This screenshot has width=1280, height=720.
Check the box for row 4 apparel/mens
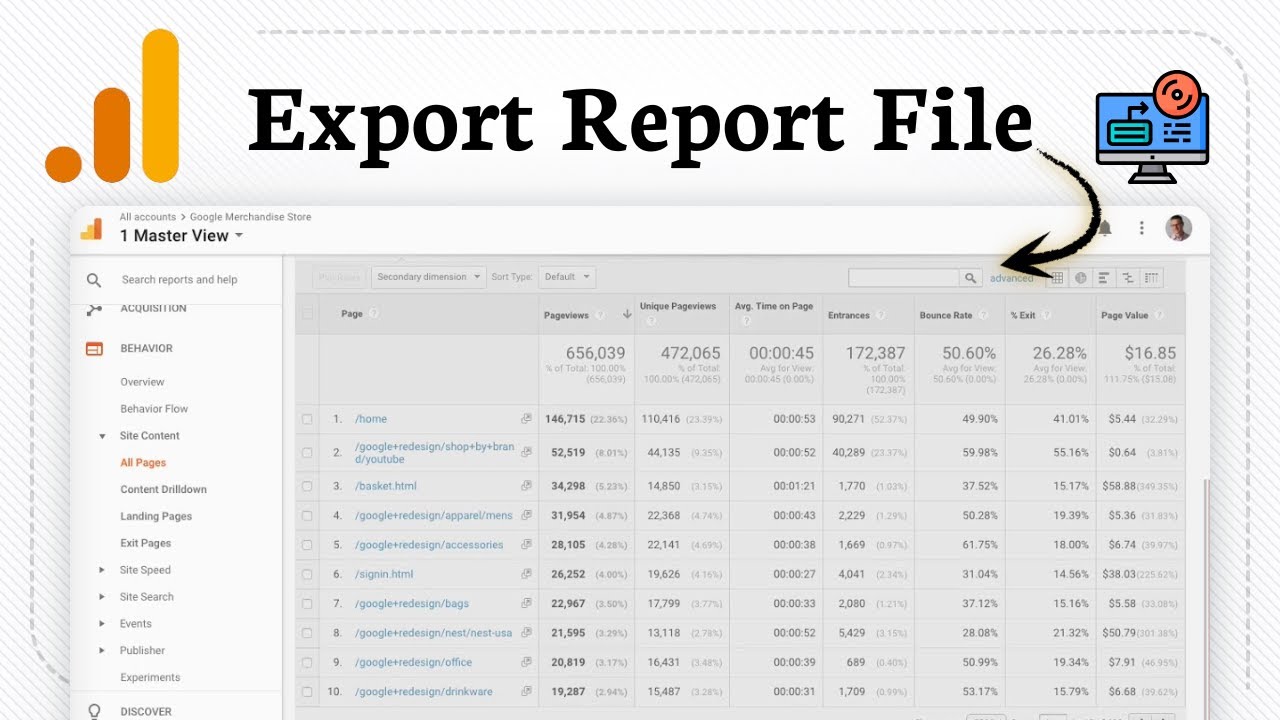pos(307,516)
